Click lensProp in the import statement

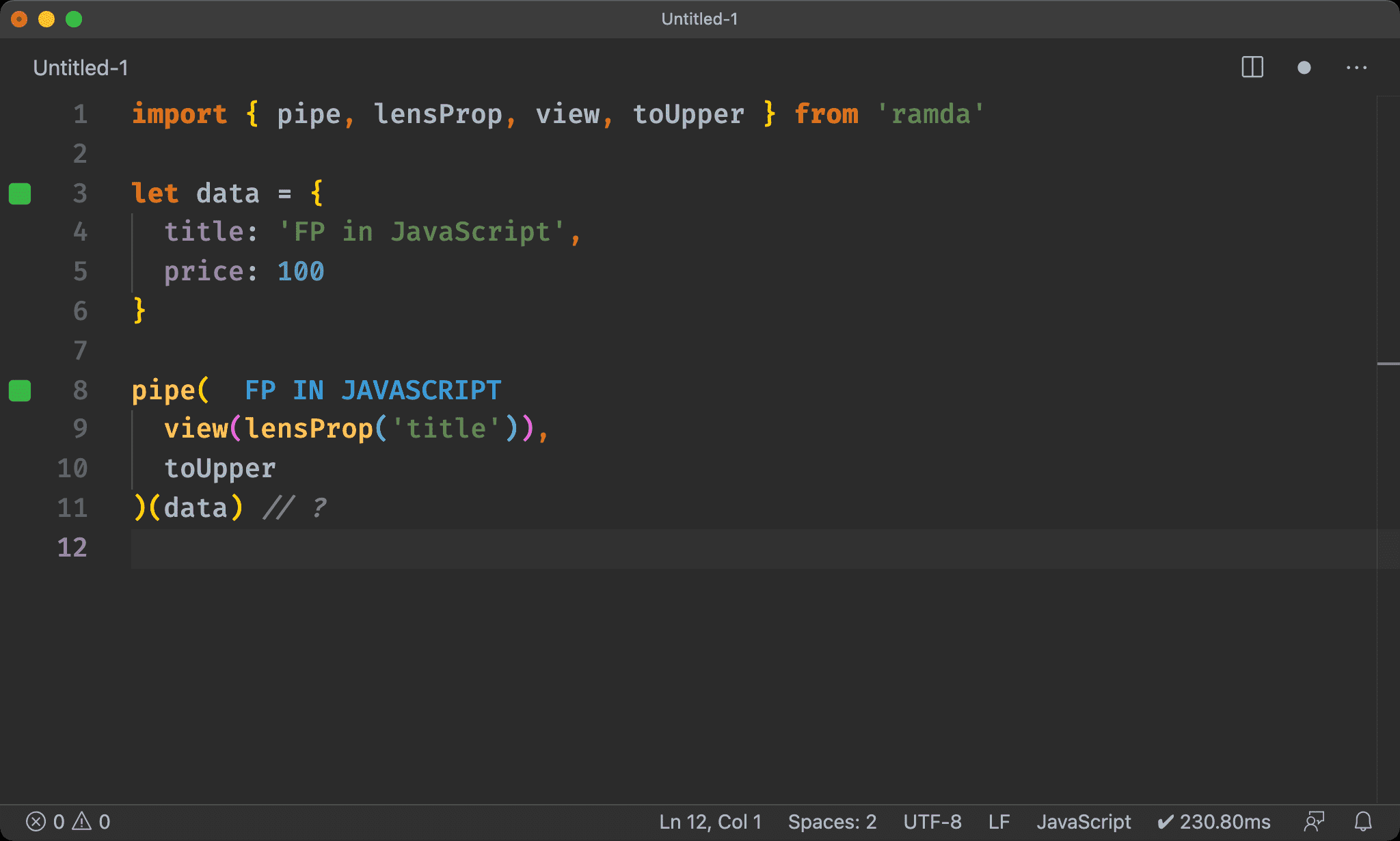(437, 114)
